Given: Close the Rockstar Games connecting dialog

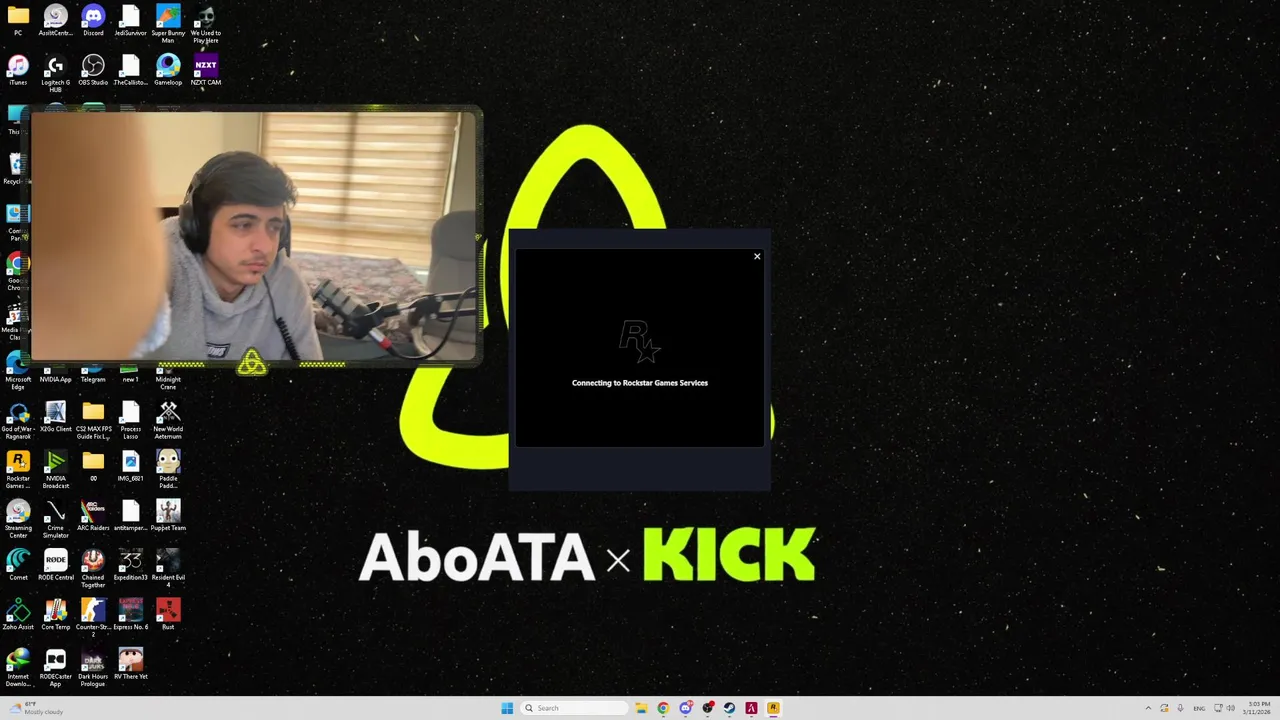Looking at the screenshot, I should [757, 257].
